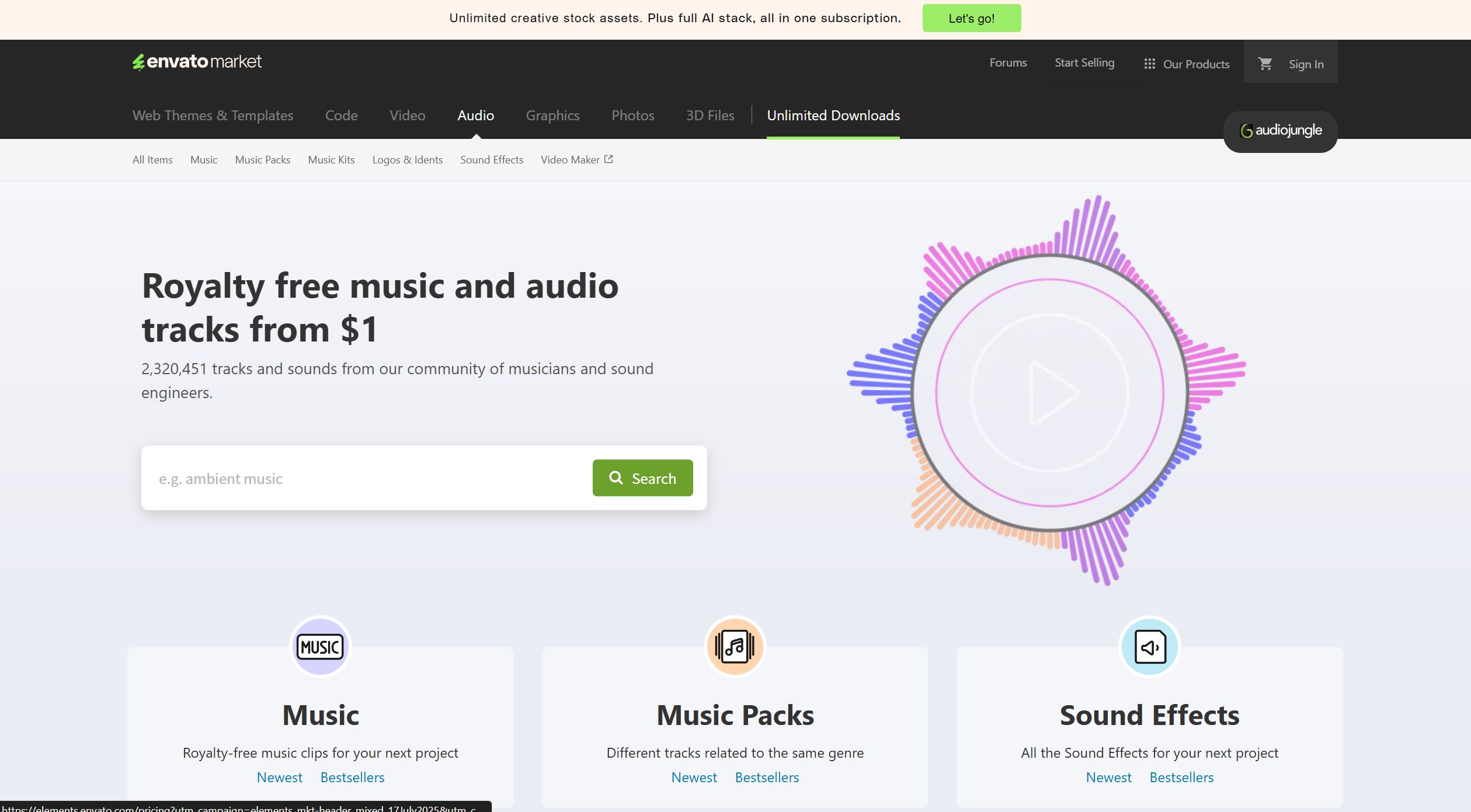Image resolution: width=1471 pixels, height=812 pixels.
Task: Click the Let's go! banner button
Action: click(x=971, y=19)
